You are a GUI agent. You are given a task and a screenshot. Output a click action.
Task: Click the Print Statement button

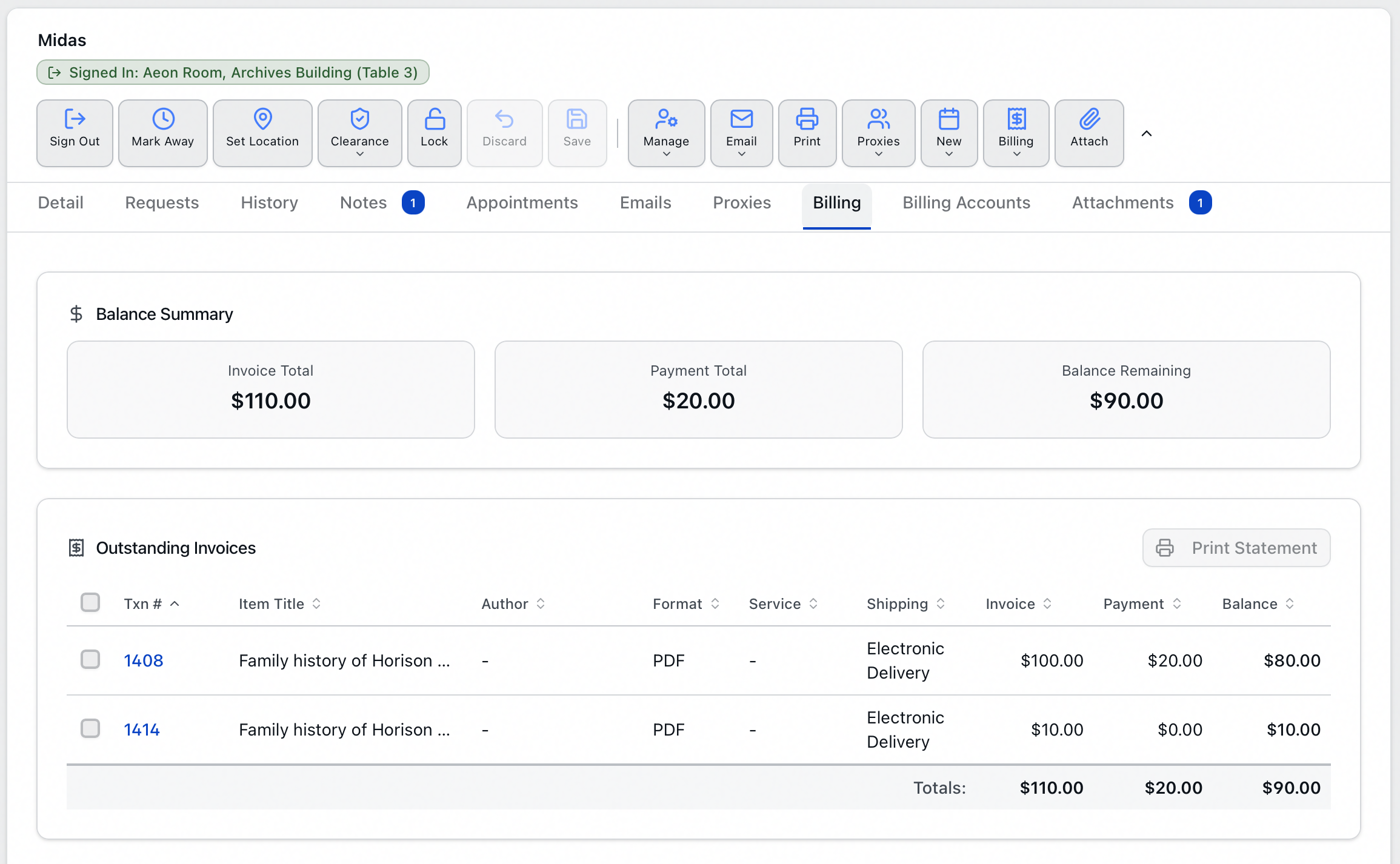tap(1236, 548)
